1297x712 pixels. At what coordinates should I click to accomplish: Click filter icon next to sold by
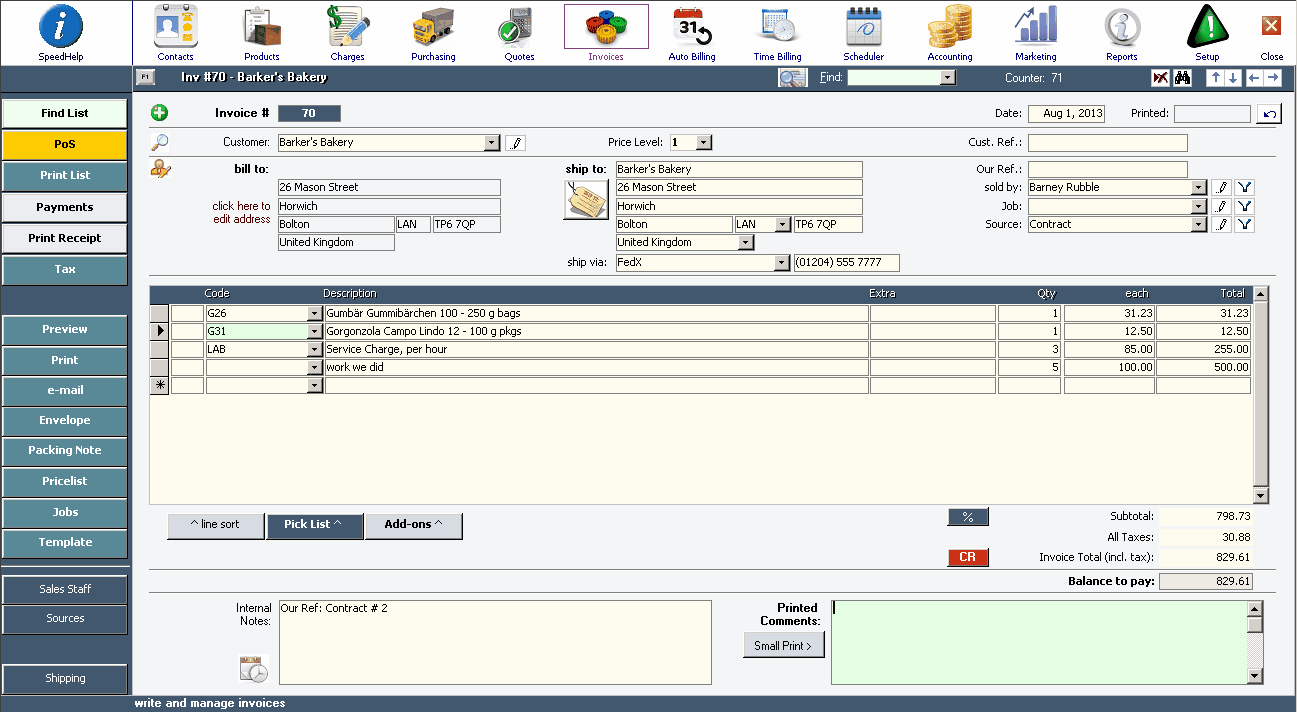point(1244,187)
